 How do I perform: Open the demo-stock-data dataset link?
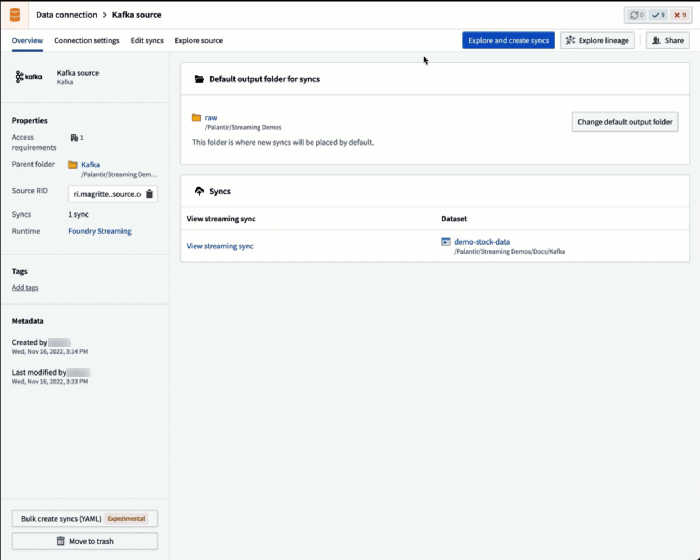482,242
